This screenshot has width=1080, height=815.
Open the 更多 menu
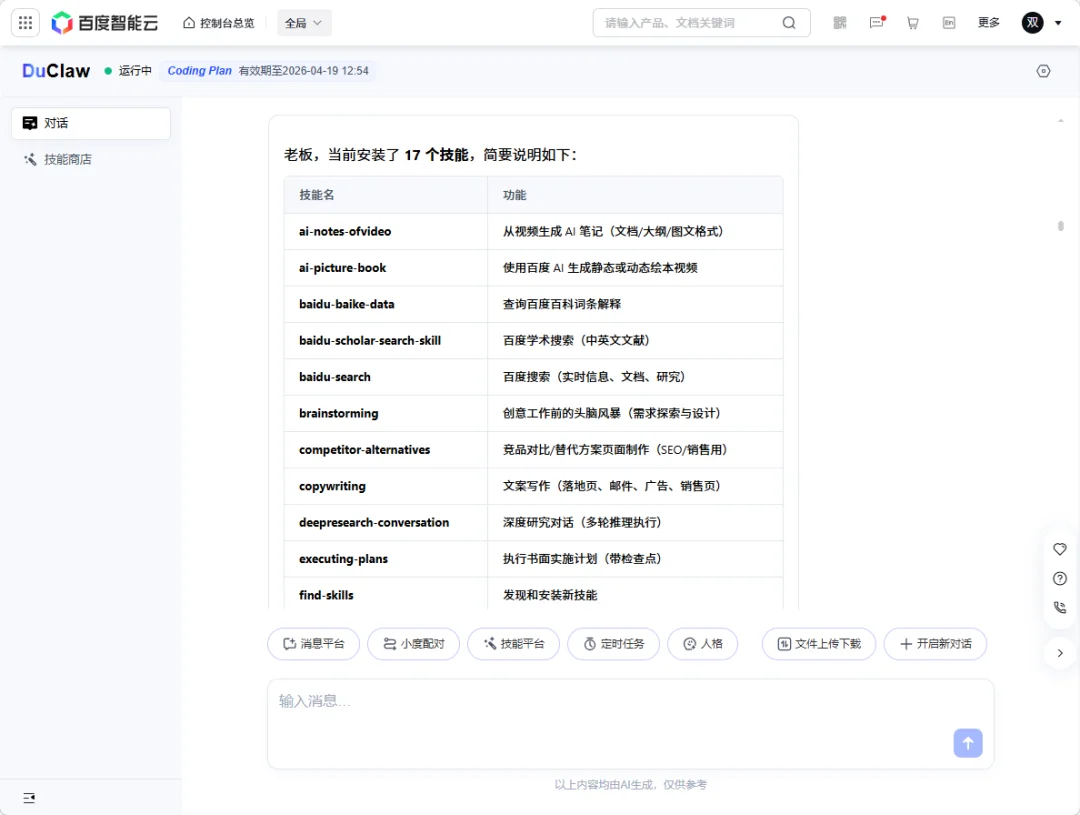989,22
